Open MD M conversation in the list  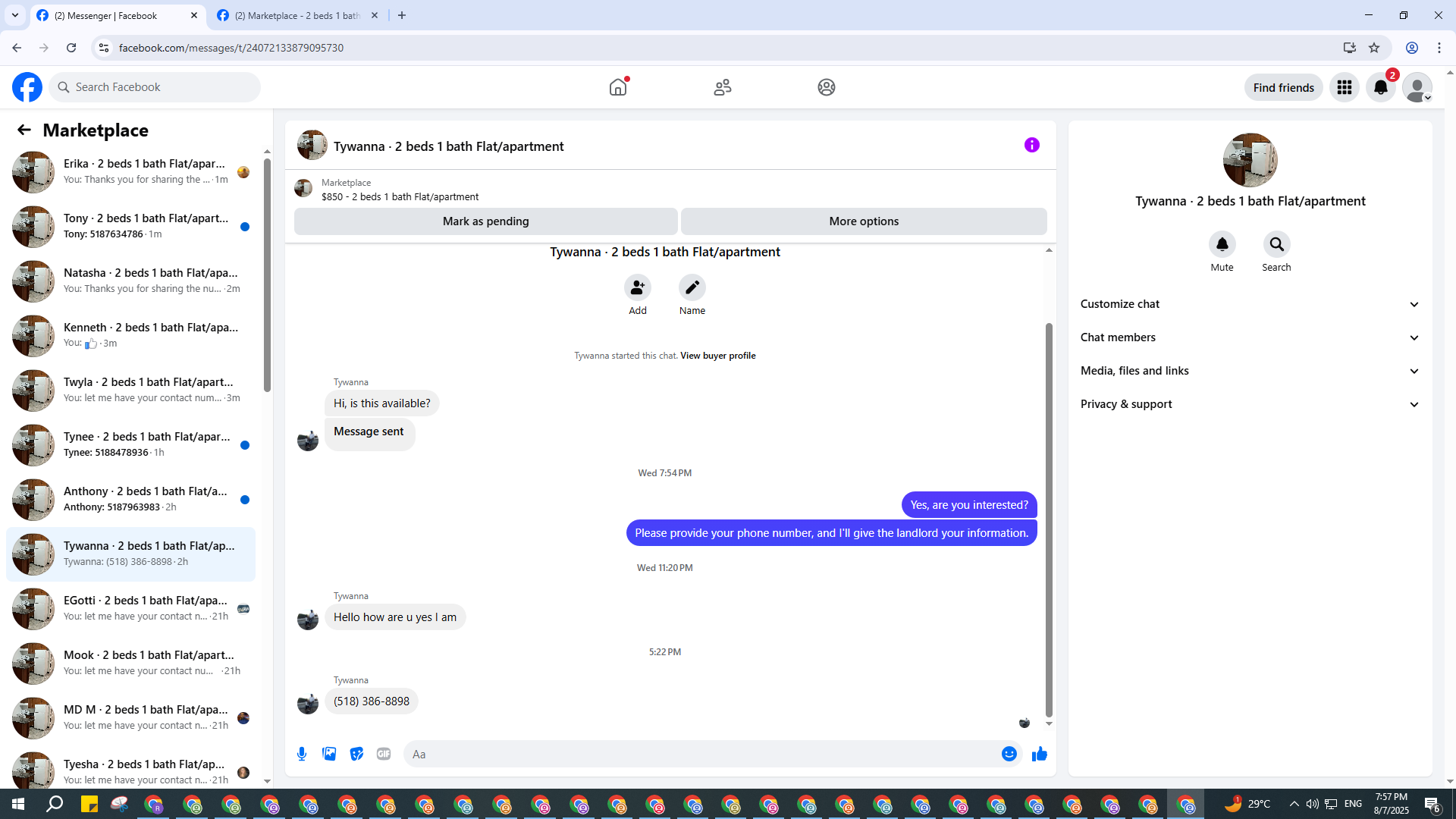[130, 717]
